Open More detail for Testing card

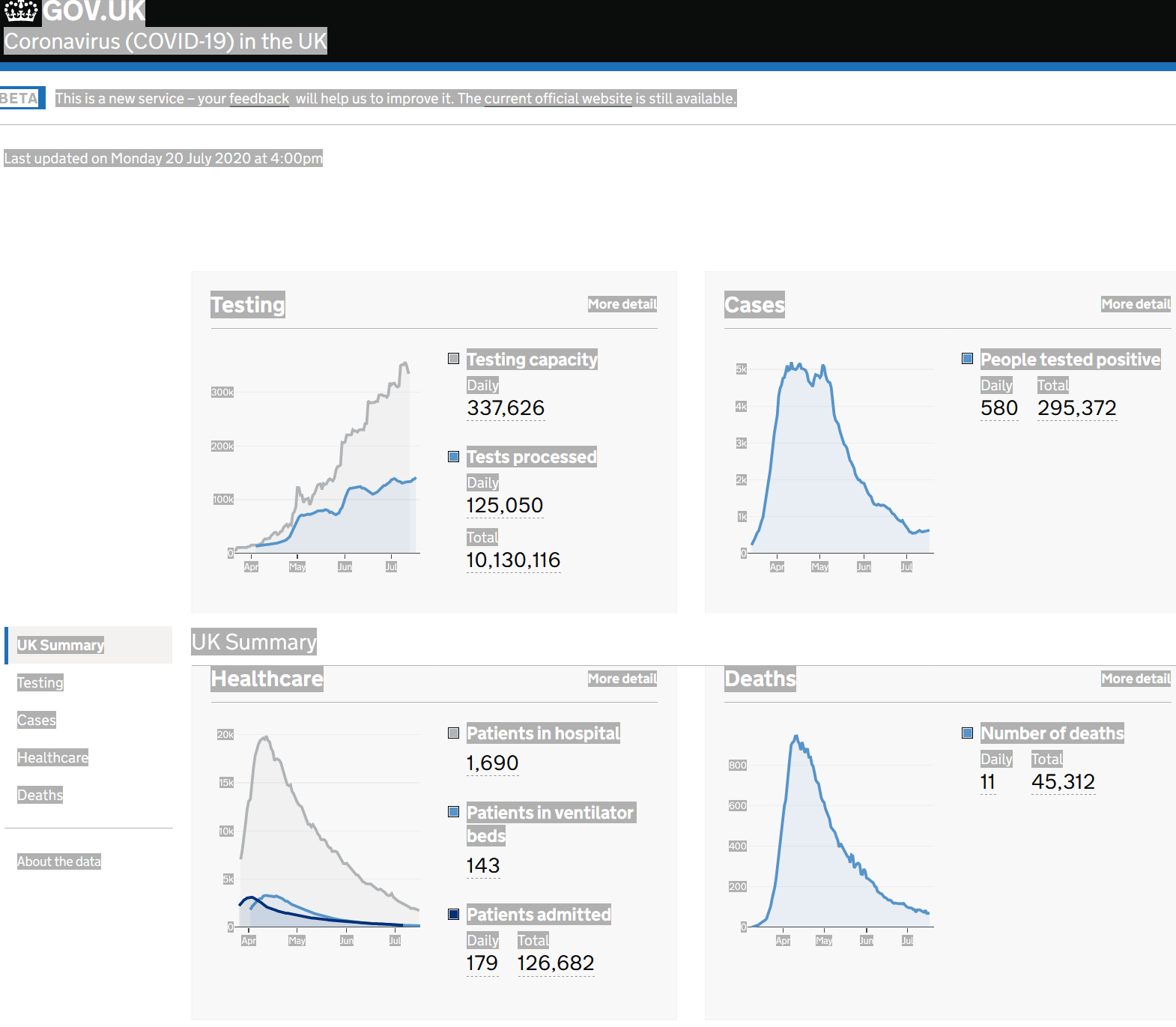(x=622, y=304)
